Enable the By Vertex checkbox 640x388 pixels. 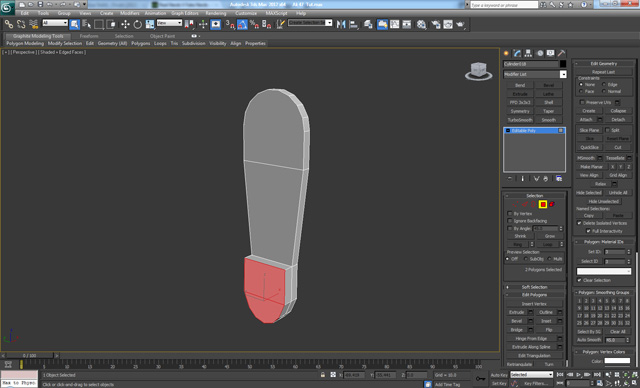510,213
